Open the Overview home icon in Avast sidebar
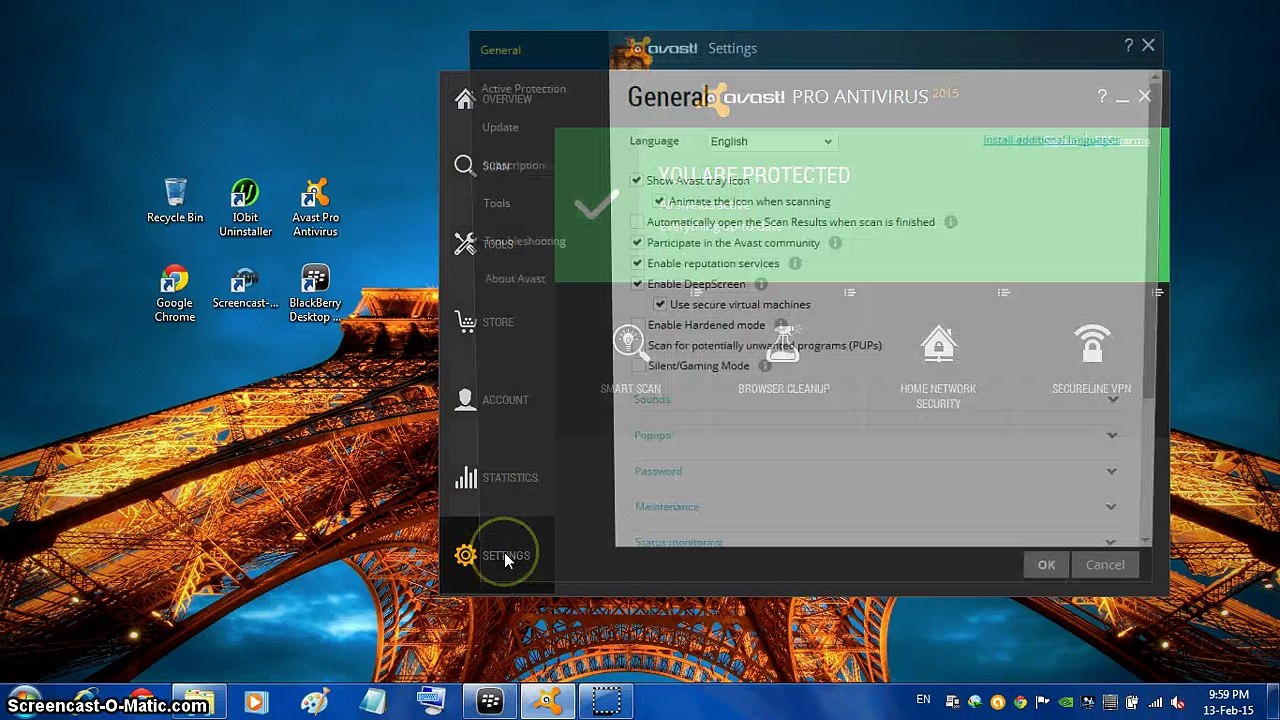The width and height of the screenshot is (1280, 720). point(464,99)
